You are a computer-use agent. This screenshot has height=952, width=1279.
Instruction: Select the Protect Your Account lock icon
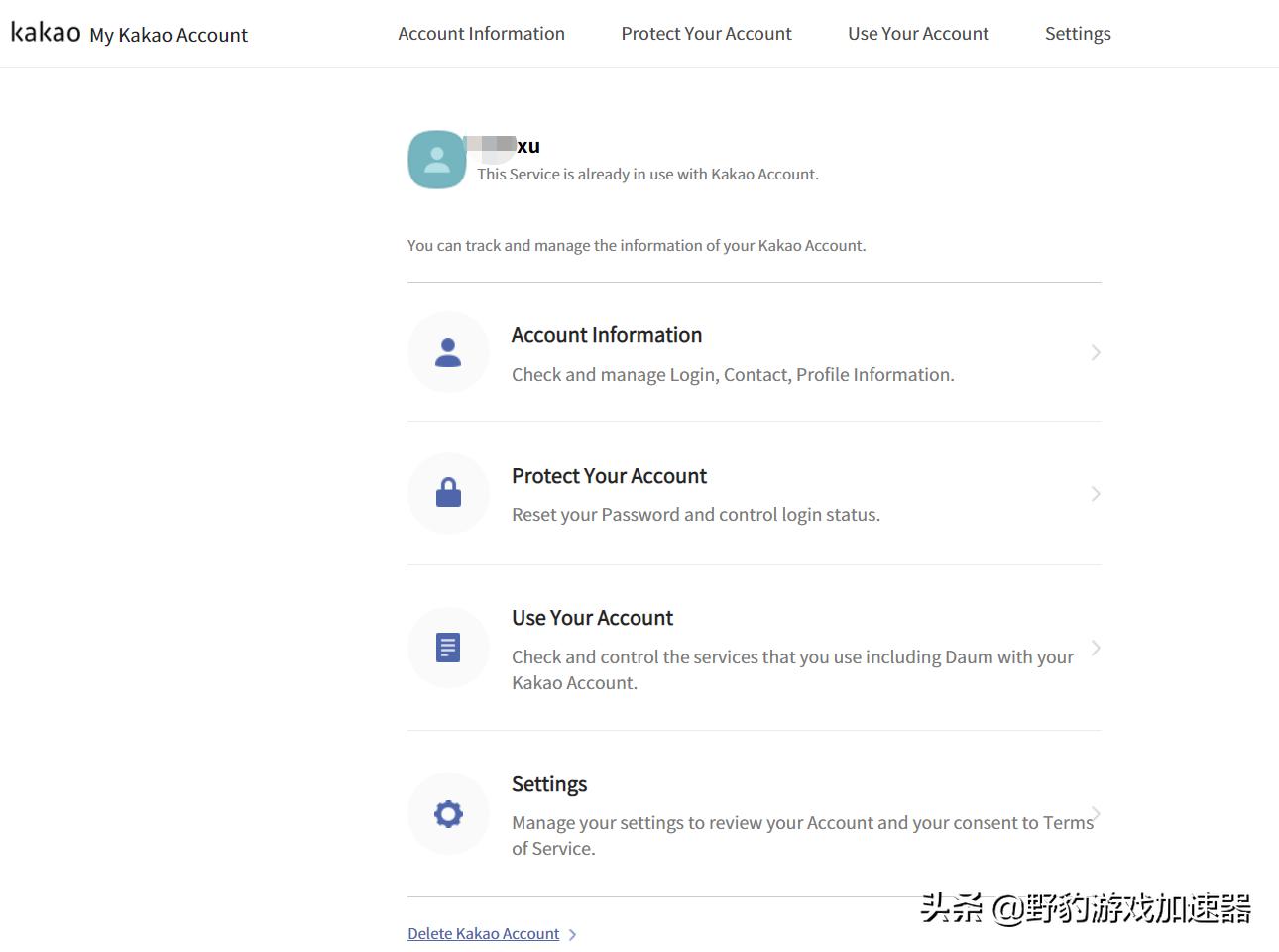click(x=448, y=493)
